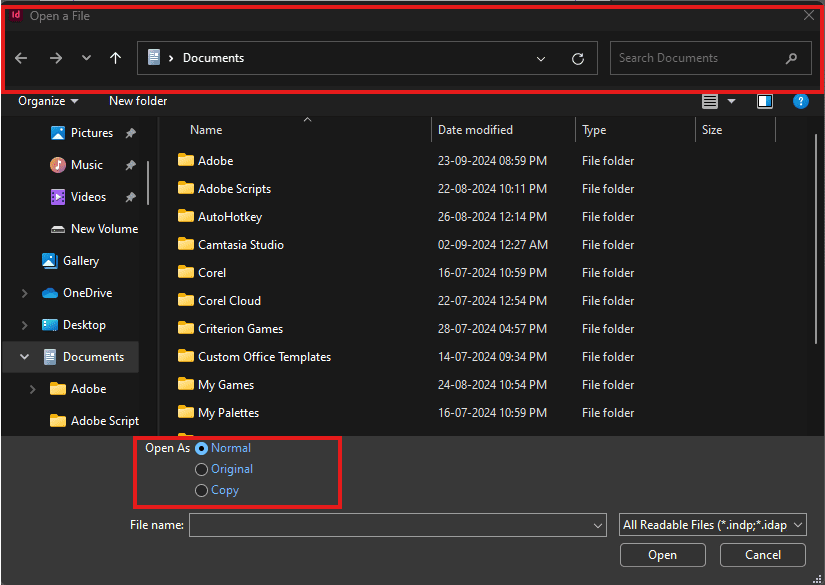Click the Forward navigation arrow
Image resolution: width=825 pixels, height=585 pixels.
click(x=56, y=58)
